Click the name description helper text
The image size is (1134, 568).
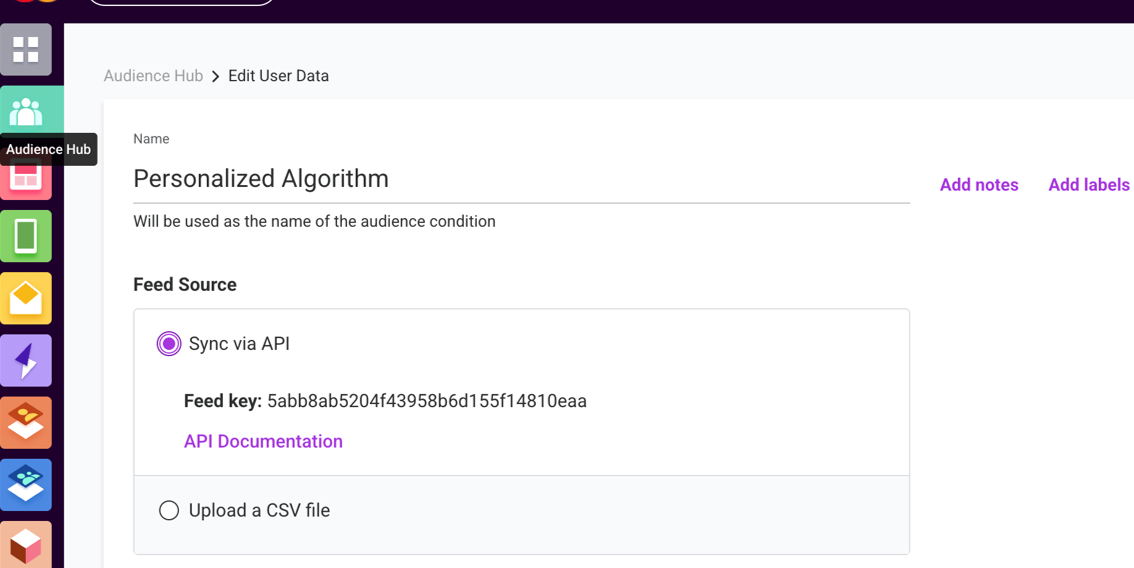coord(315,221)
